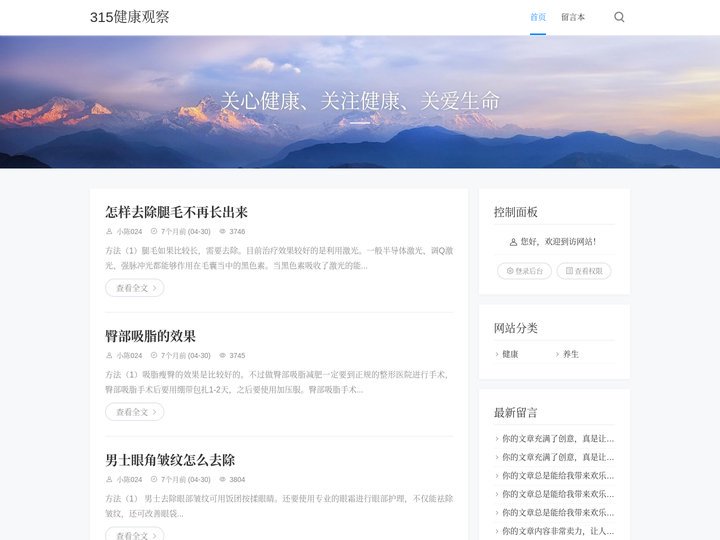The width and height of the screenshot is (720, 540).
Task: Open third 你的文章总是能给我带来欢乐 comment
Action: (x=558, y=512)
